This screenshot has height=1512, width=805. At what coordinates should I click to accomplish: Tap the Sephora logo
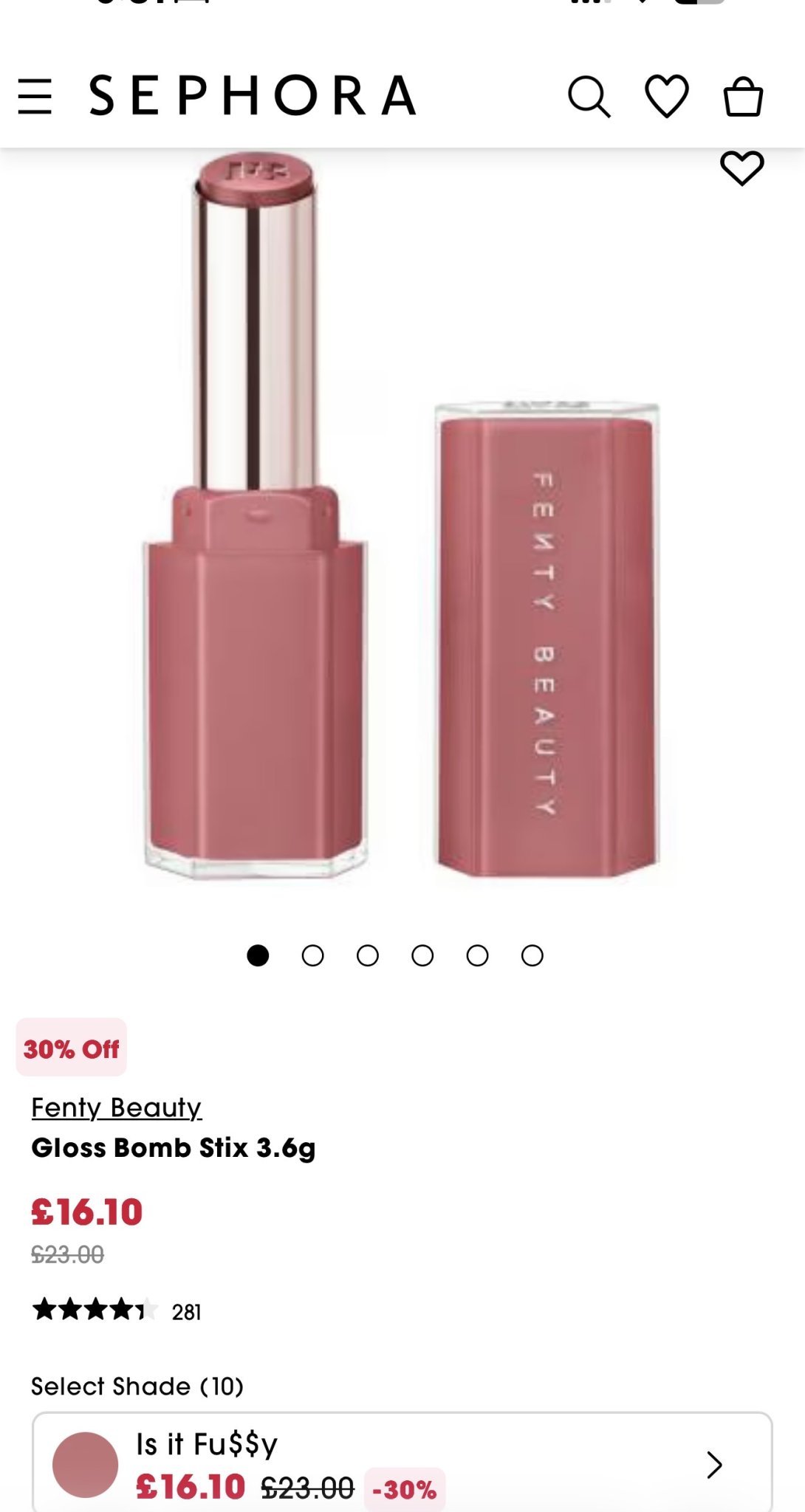tap(253, 95)
